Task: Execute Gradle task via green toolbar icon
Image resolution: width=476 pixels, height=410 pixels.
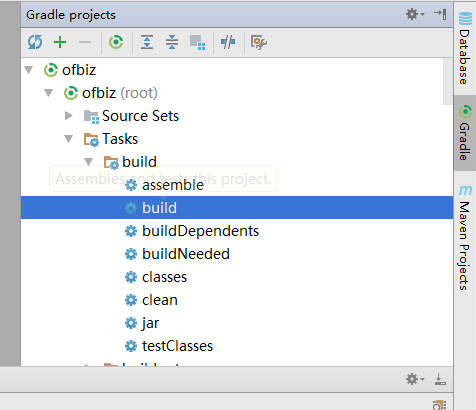Action: click(116, 42)
